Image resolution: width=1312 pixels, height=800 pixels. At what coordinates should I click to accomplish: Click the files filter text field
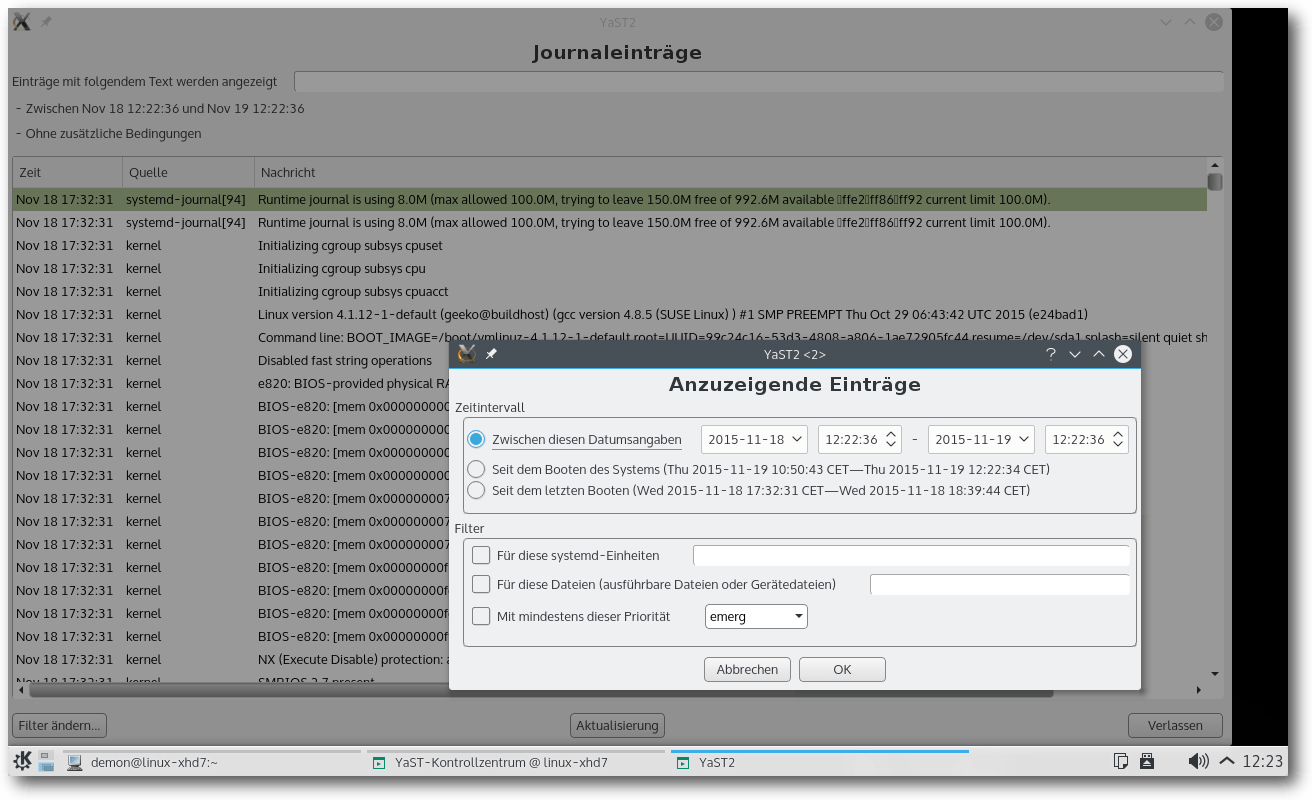coord(1000,585)
